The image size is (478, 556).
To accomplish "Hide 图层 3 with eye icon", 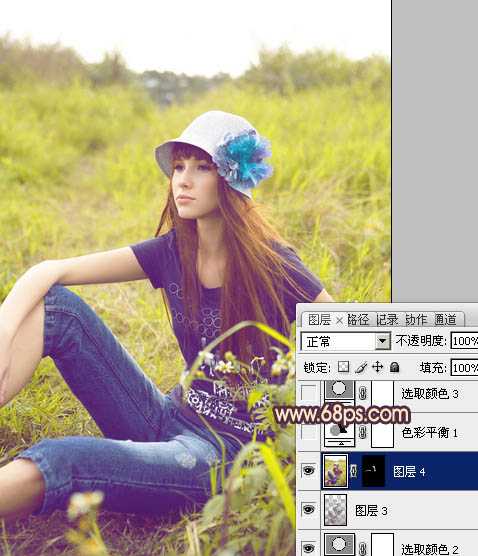I will [x=309, y=510].
